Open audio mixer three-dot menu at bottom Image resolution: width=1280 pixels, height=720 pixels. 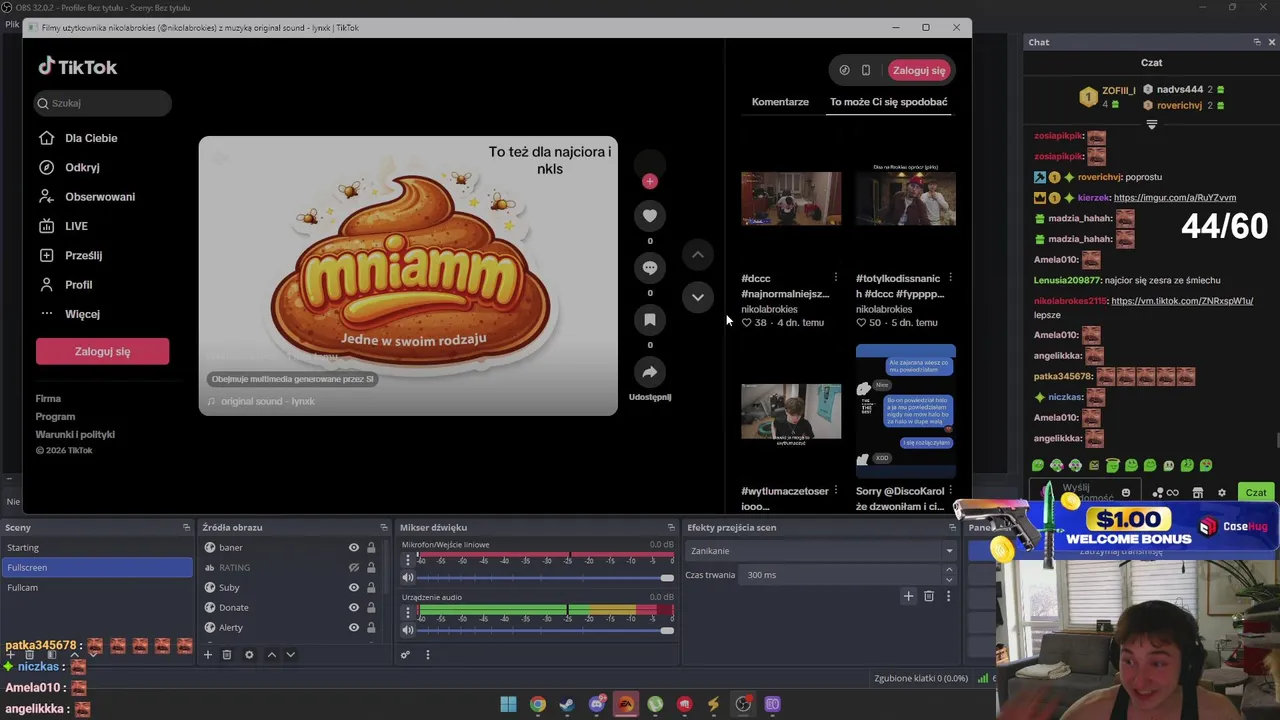(428, 655)
